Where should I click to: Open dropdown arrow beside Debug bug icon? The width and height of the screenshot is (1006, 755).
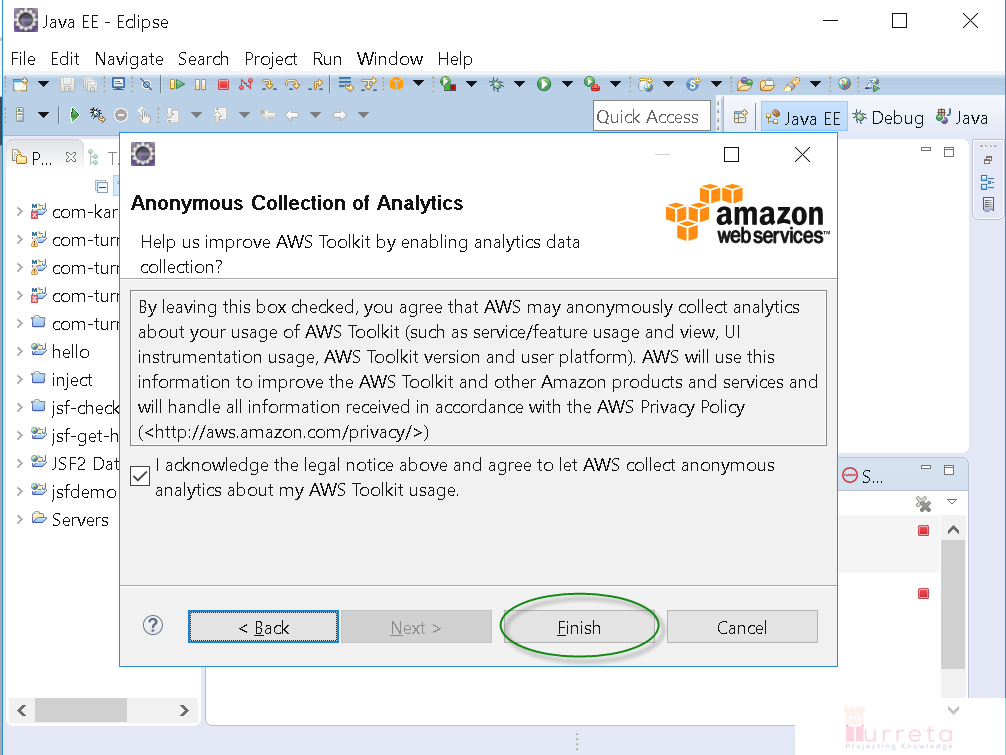point(520,84)
